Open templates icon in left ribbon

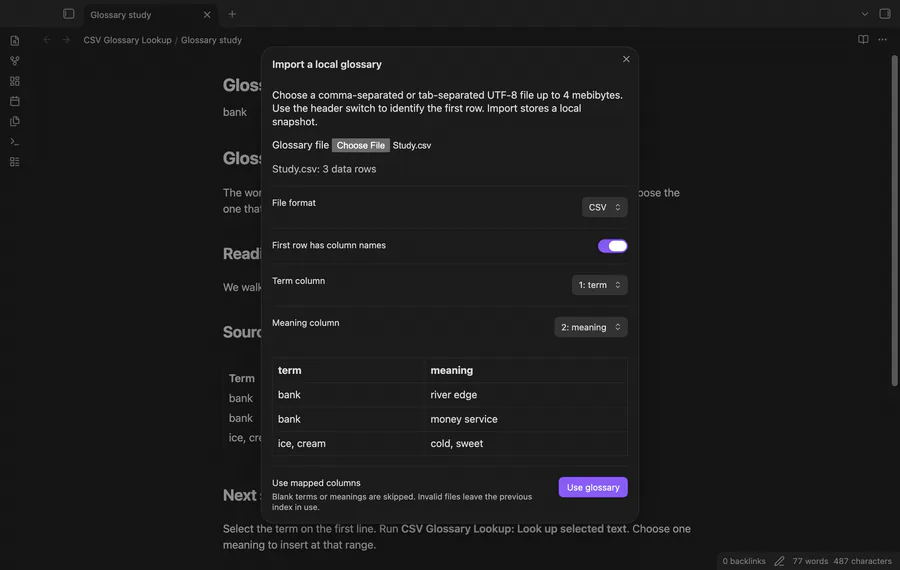(15, 121)
